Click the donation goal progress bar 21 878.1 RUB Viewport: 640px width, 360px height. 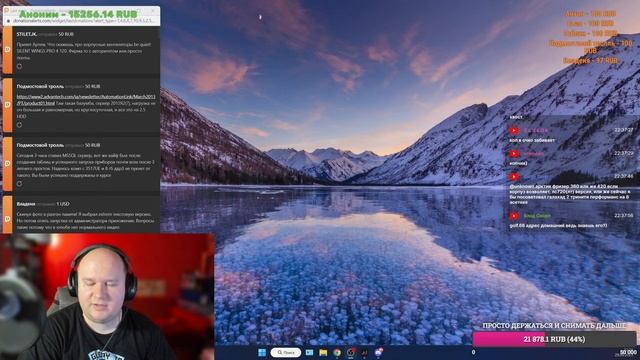(554, 339)
